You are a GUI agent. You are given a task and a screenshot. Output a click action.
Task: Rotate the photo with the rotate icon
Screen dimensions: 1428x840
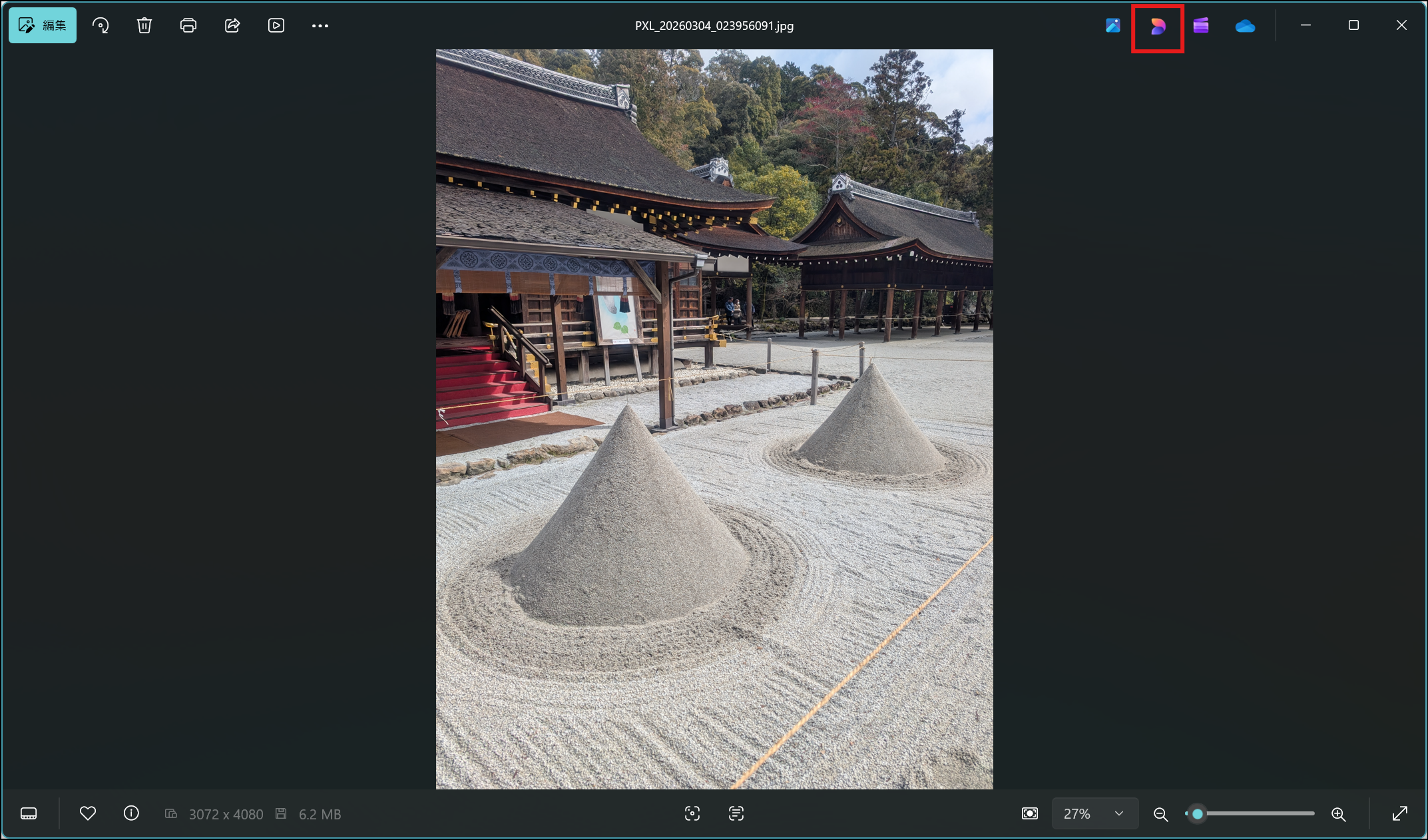[x=101, y=25]
